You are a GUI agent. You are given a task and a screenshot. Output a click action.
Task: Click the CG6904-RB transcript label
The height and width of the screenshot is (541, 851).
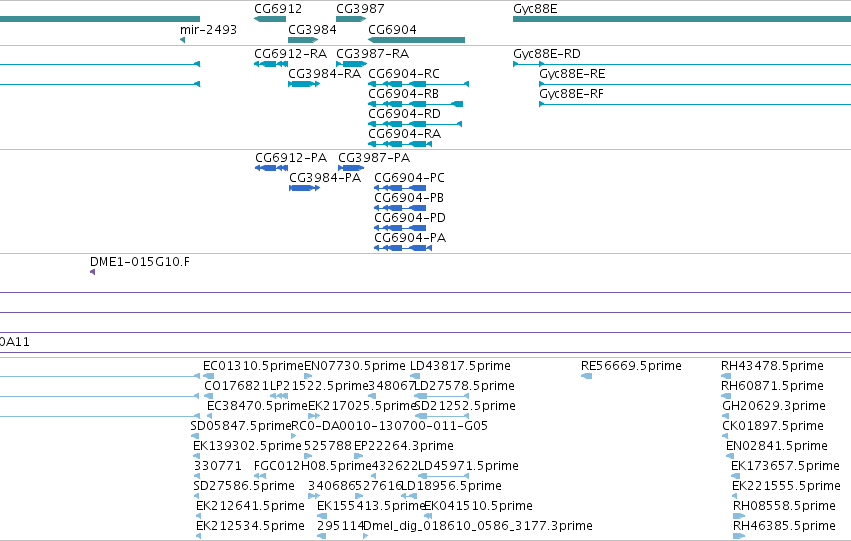pos(403,94)
